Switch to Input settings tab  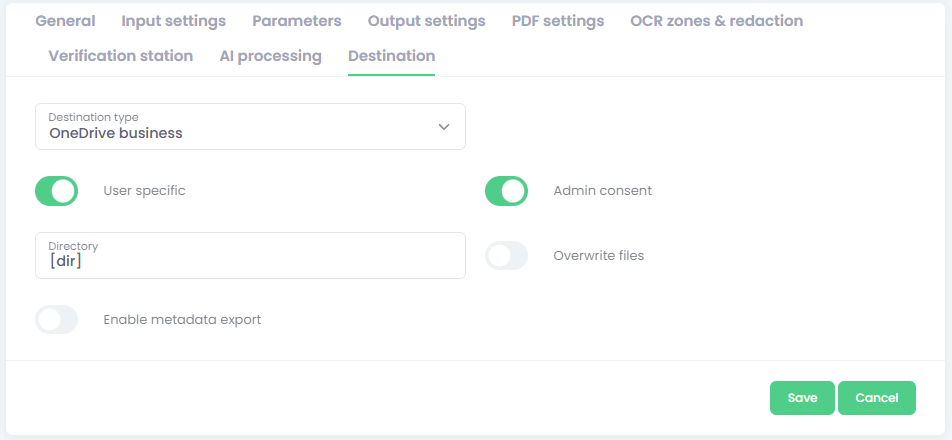coord(174,21)
